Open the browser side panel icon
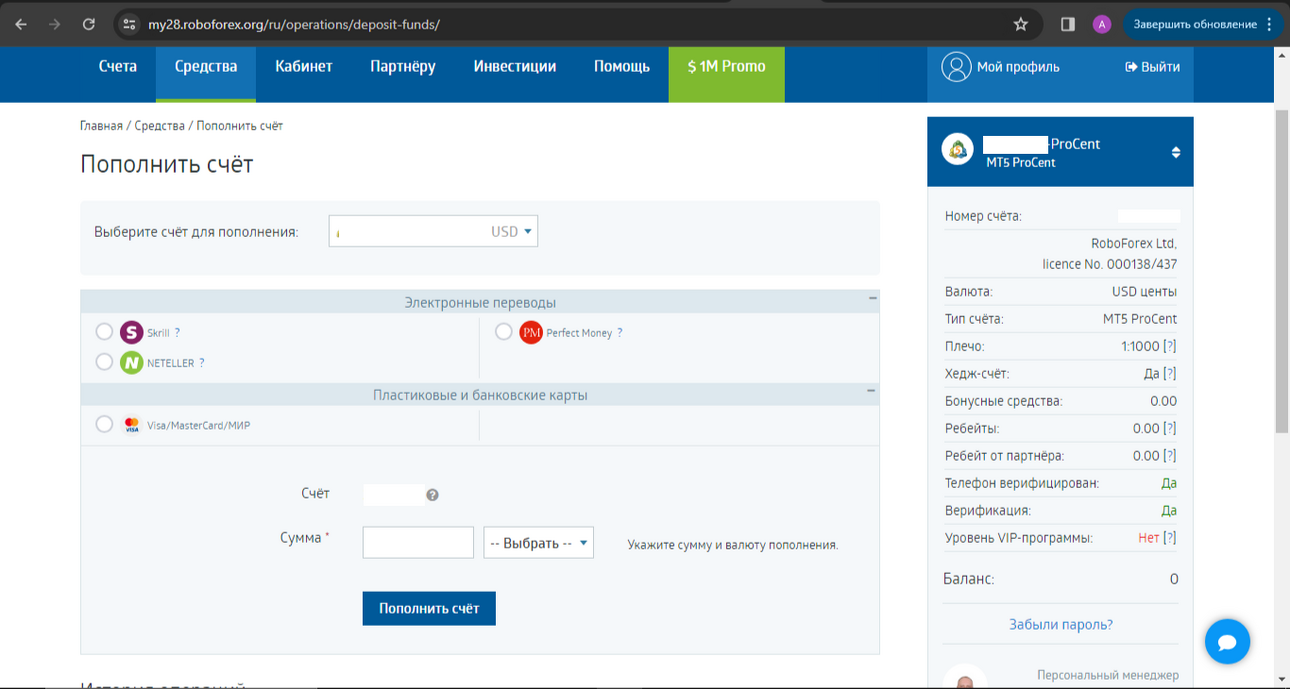The height and width of the screenshot is (689, 1290). [1068, 24]
